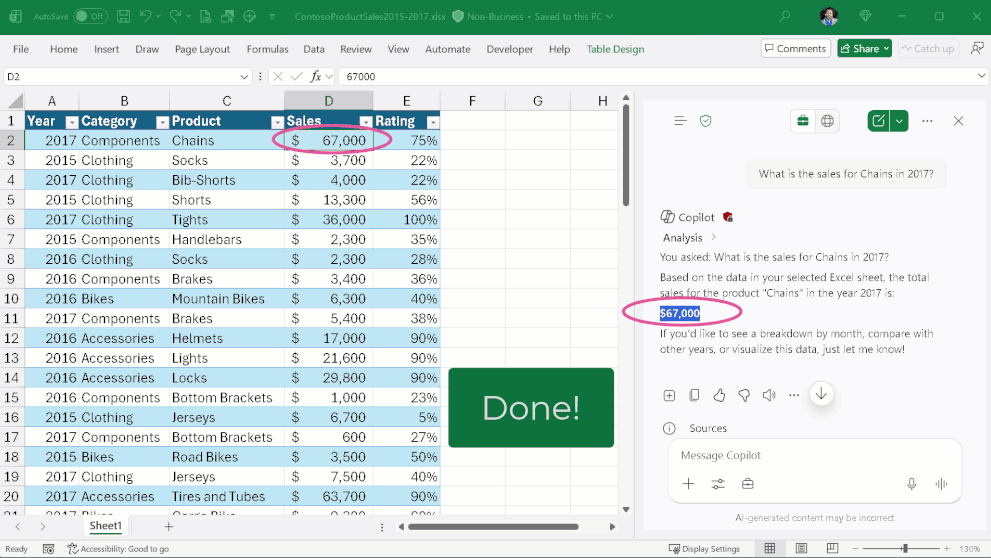Click the Redo arrow icon
Image resolution: width=991 pixels, height=558 pixels.
(x=176, y=16)
